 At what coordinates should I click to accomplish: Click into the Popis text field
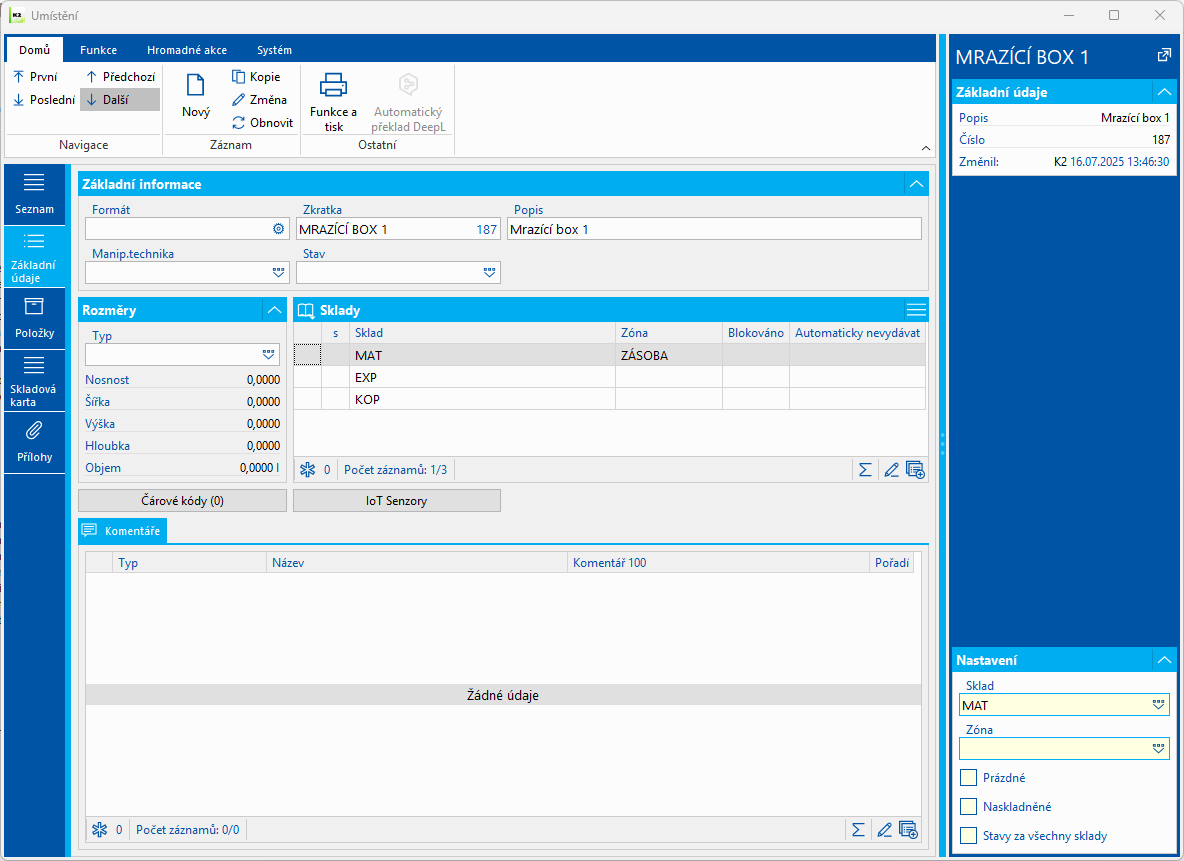[714, 229]
